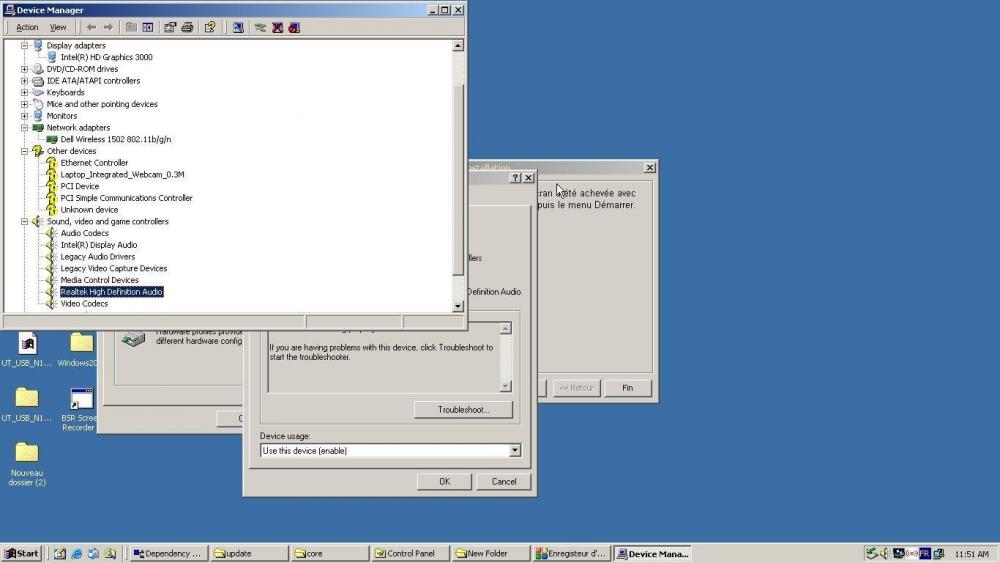Click the Help toolbar icon
Screen dimensions: 1000x563
pyautogui.click(x=210, y=27)
